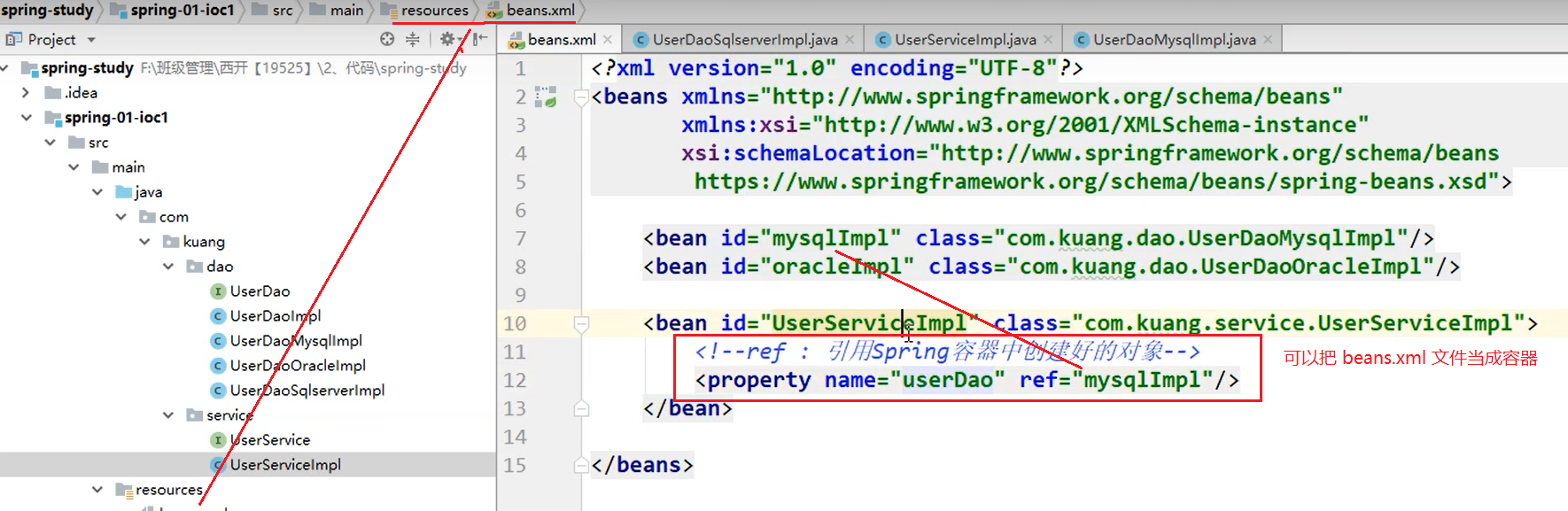This screenshot has height=511, width=1568.
Task: Hide the Project tool window
Action: tap(480, 39)
